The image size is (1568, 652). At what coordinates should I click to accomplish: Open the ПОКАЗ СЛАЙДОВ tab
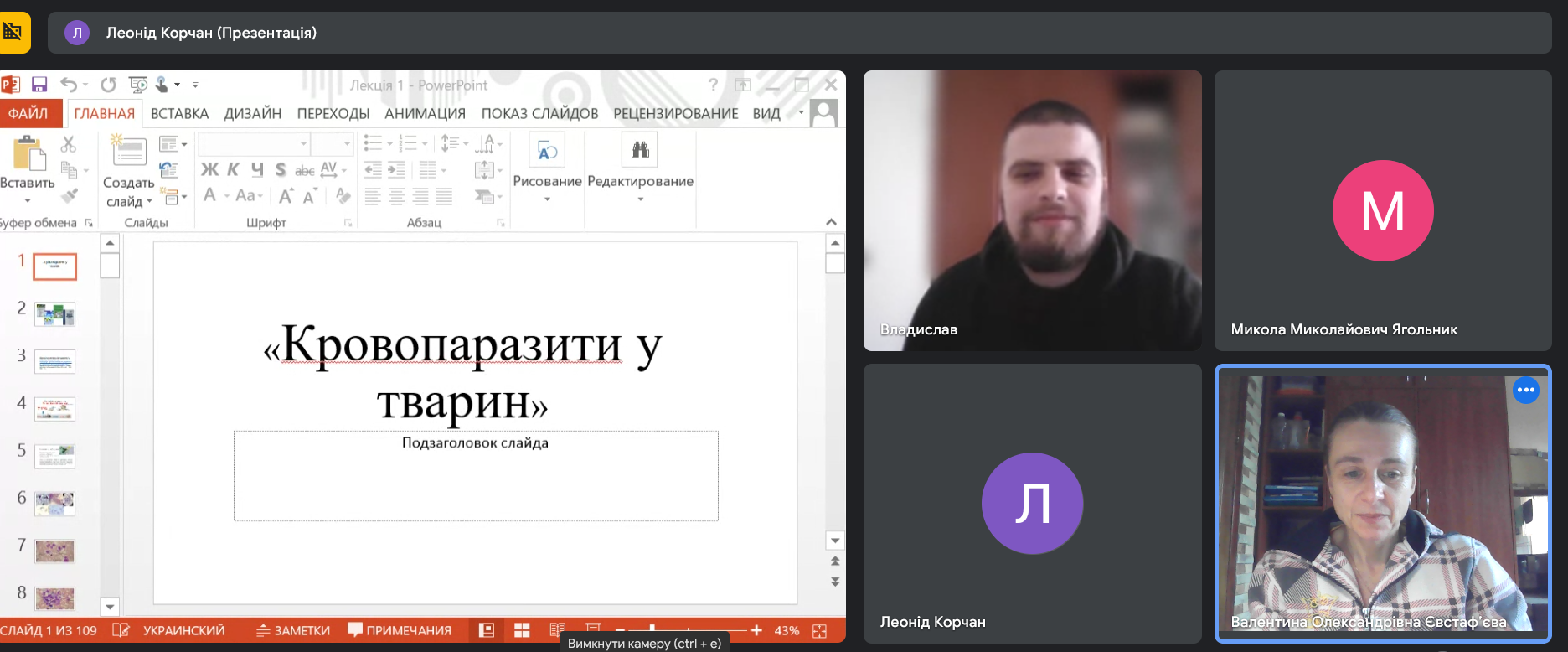[539, 114]
